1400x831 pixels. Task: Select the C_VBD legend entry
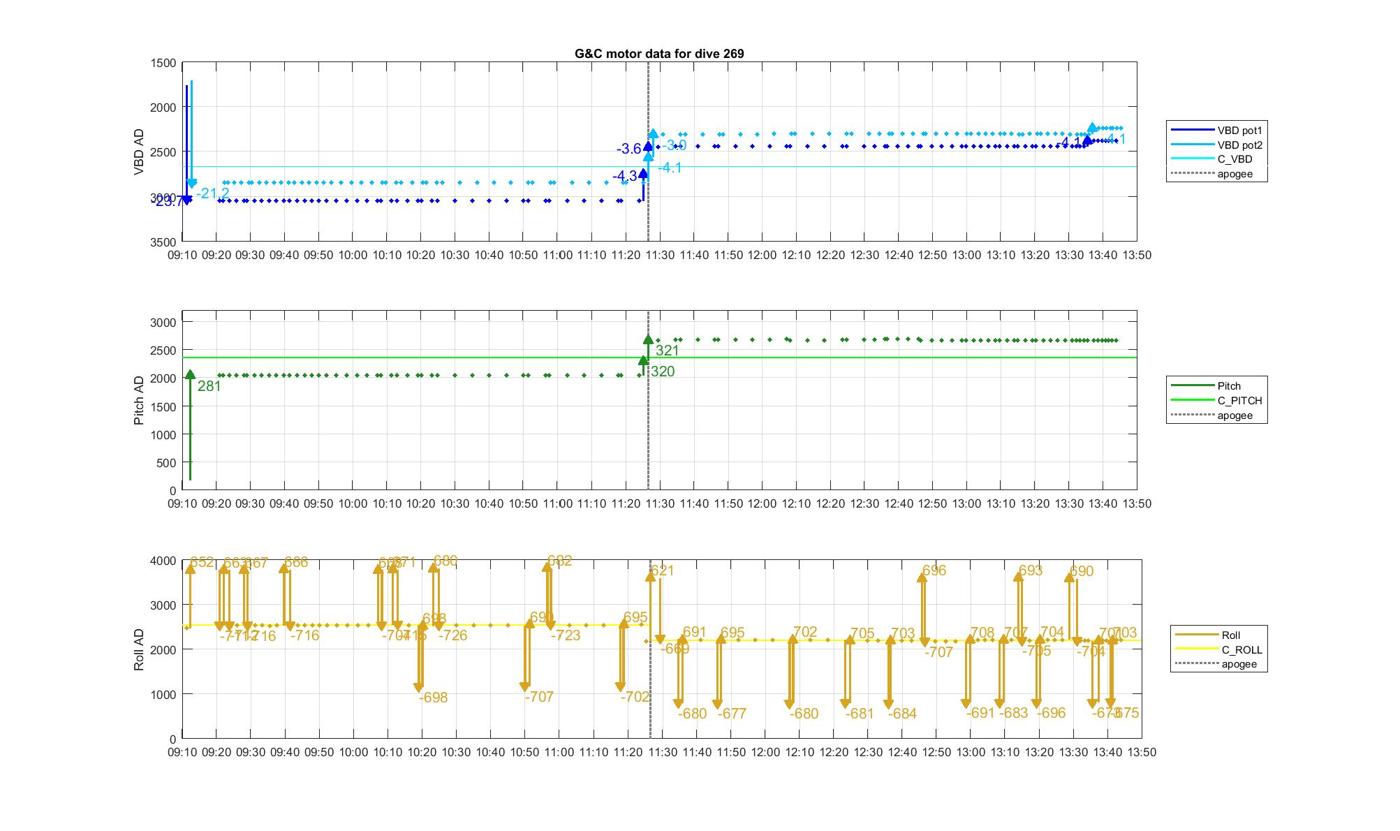point(1216,159)
